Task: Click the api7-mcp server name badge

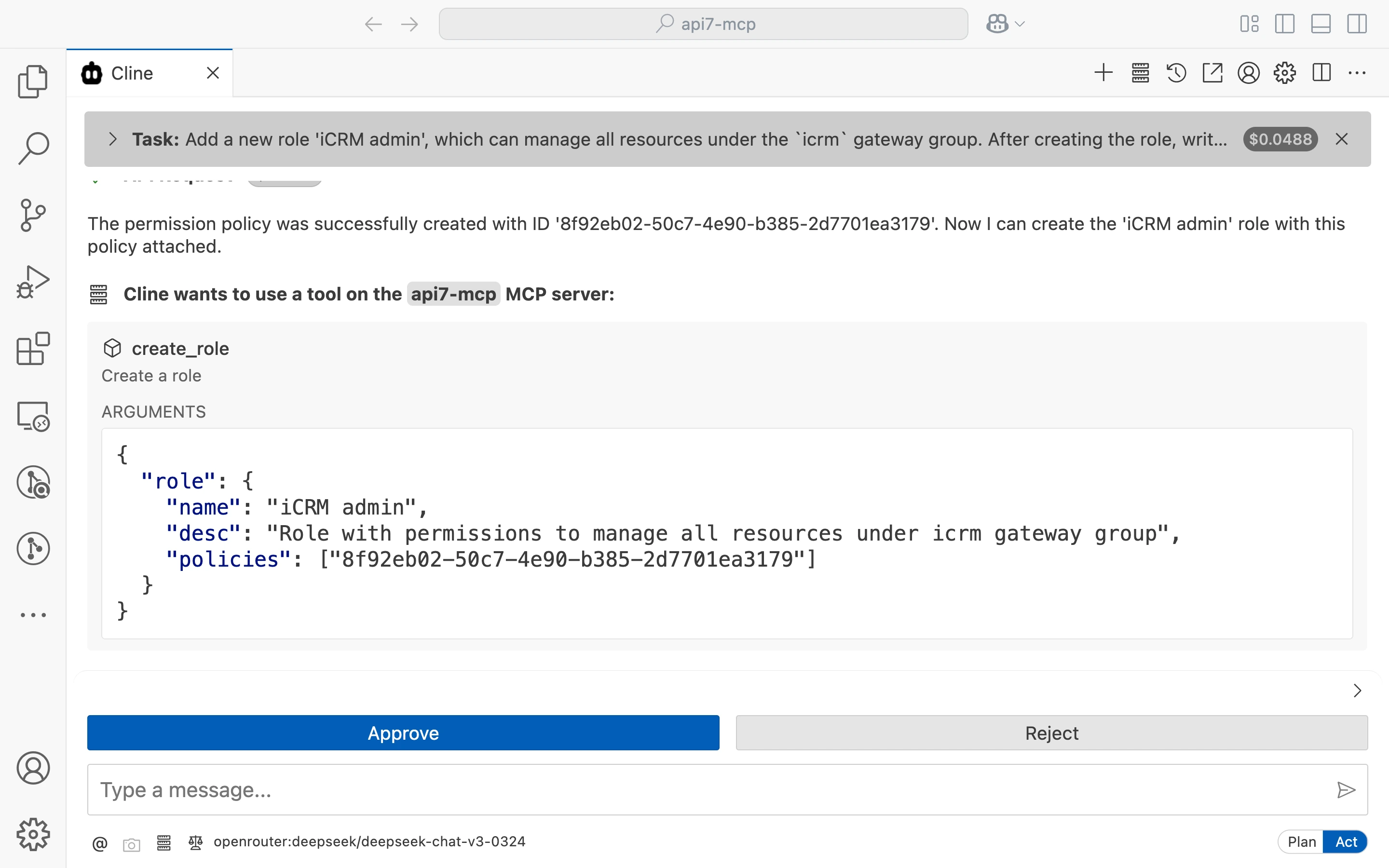Action: tap(453, 294)
